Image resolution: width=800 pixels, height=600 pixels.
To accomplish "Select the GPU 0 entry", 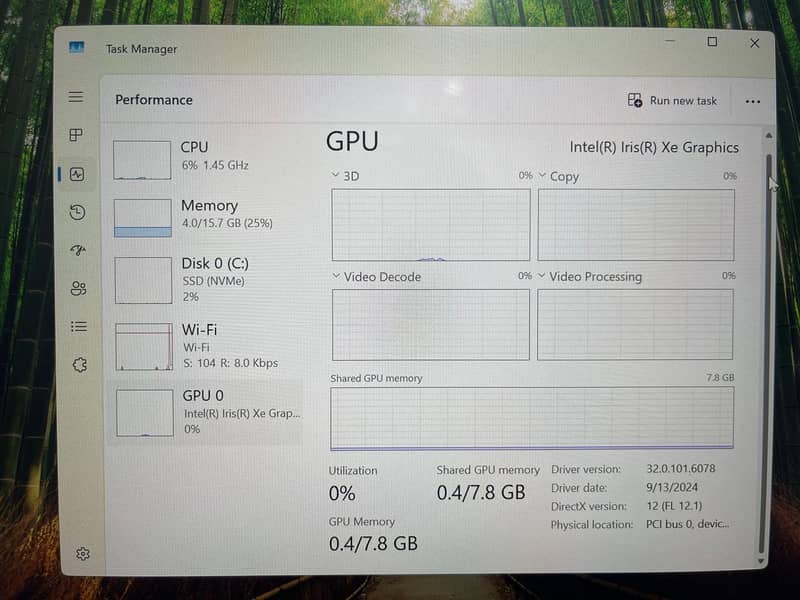I will 207,412.
